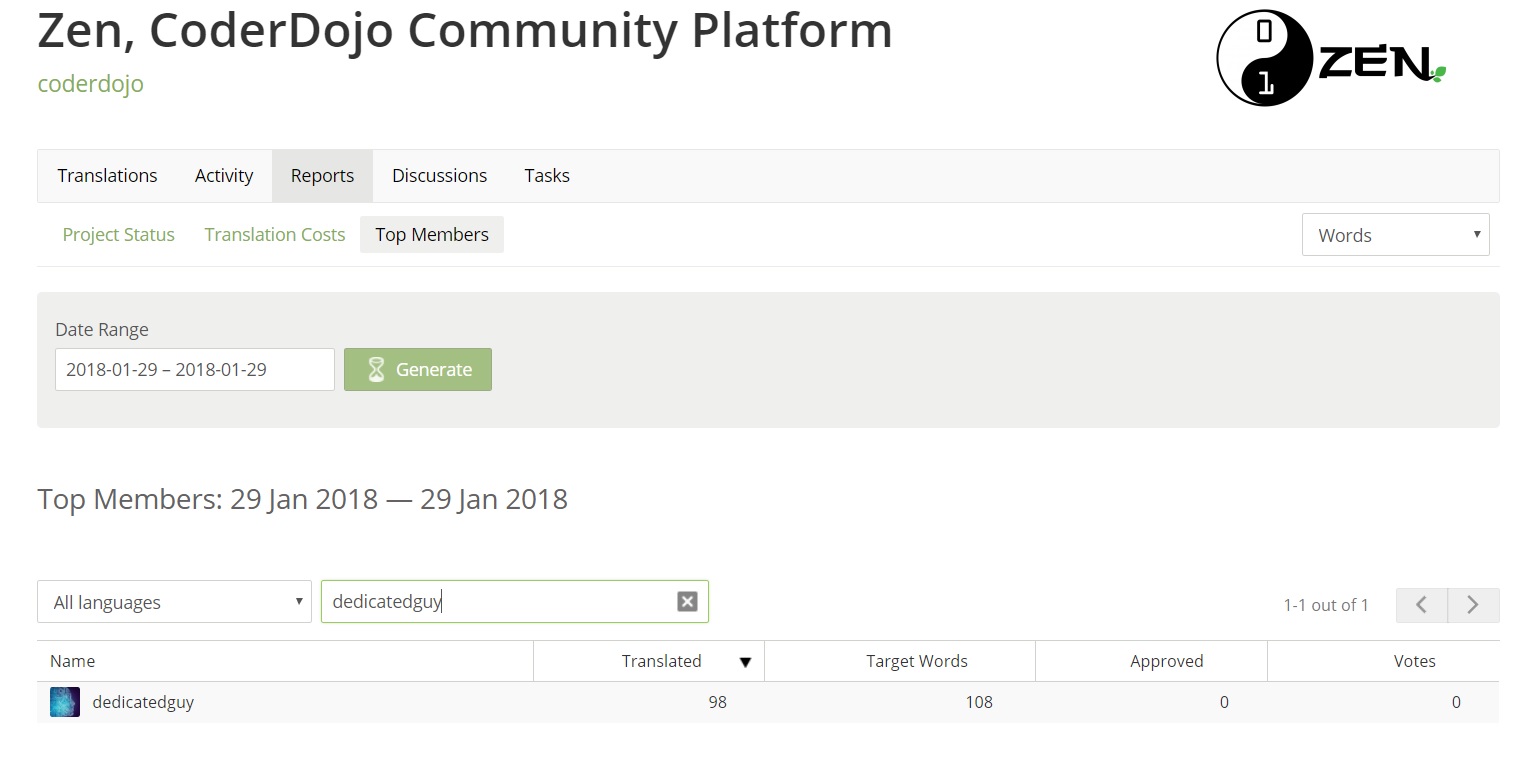Click the Date Range label
Viewport: 1525px width, 775px height.
102,330
